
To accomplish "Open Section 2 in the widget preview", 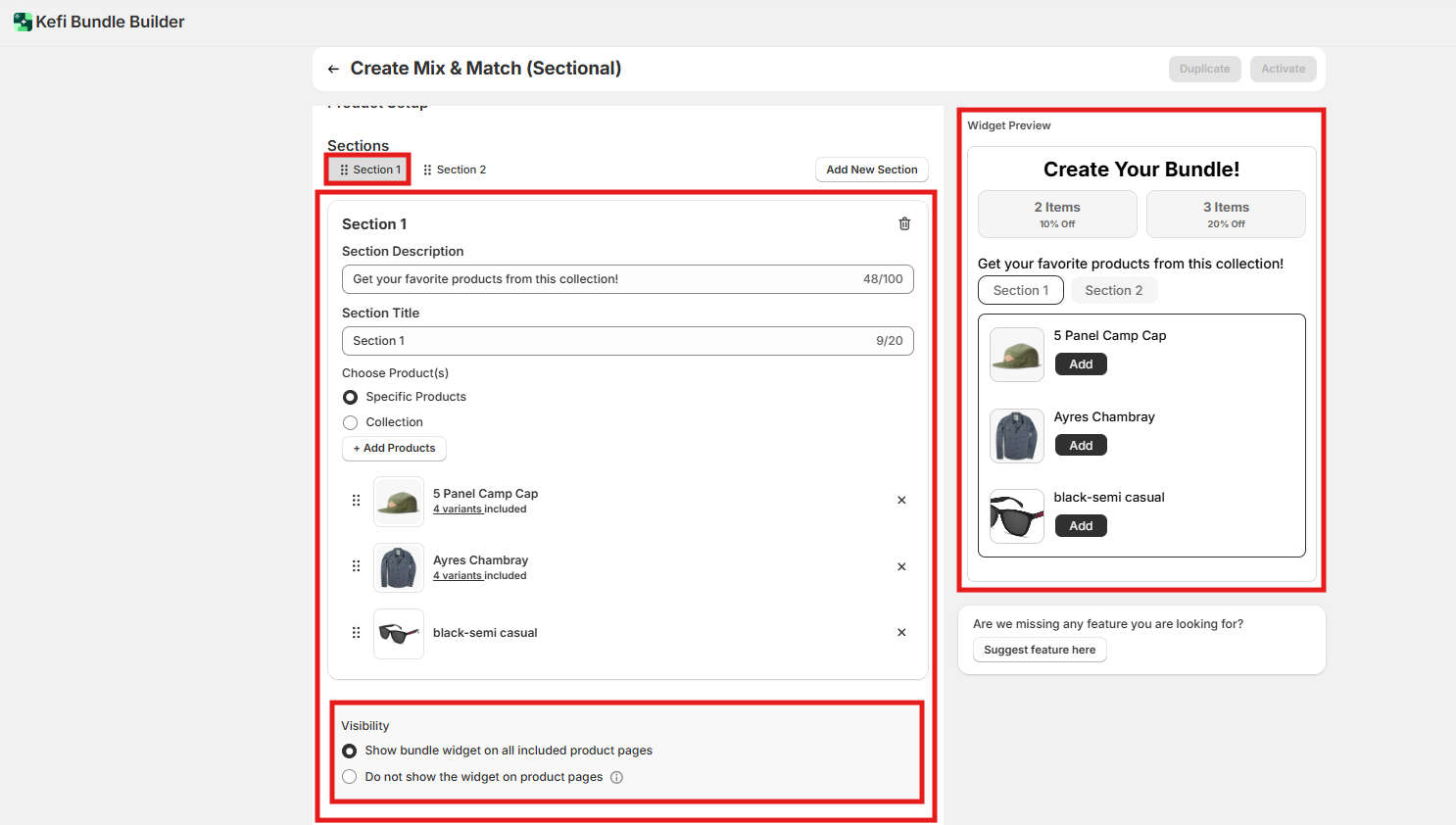I will point(1113,291).
